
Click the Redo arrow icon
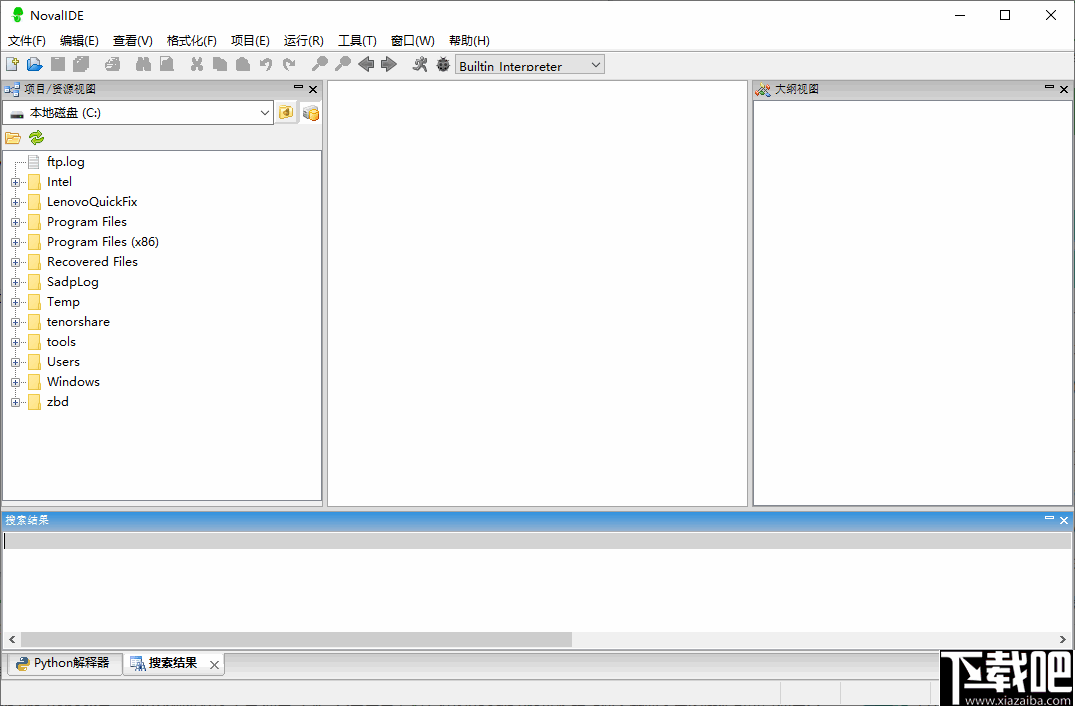[289, 64]
